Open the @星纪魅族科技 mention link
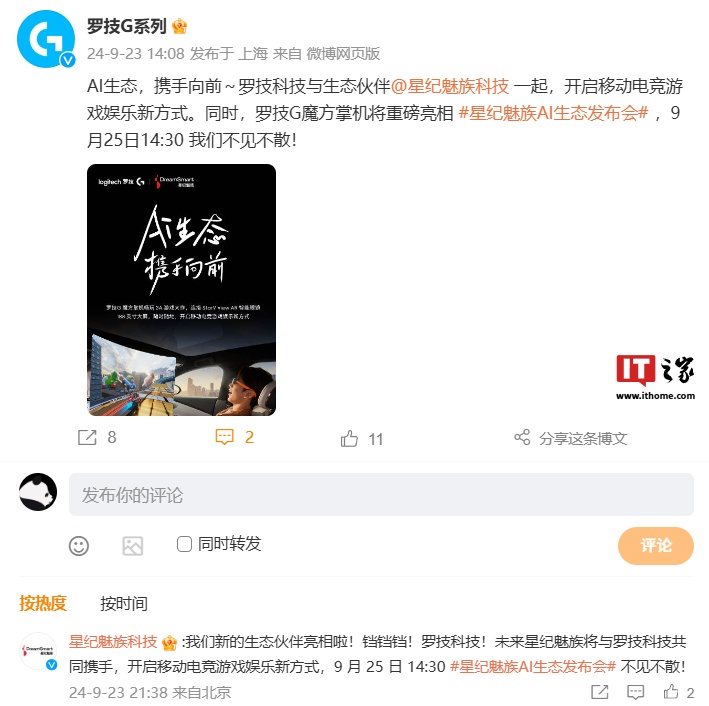709x706 pixels. coord(450,86)
